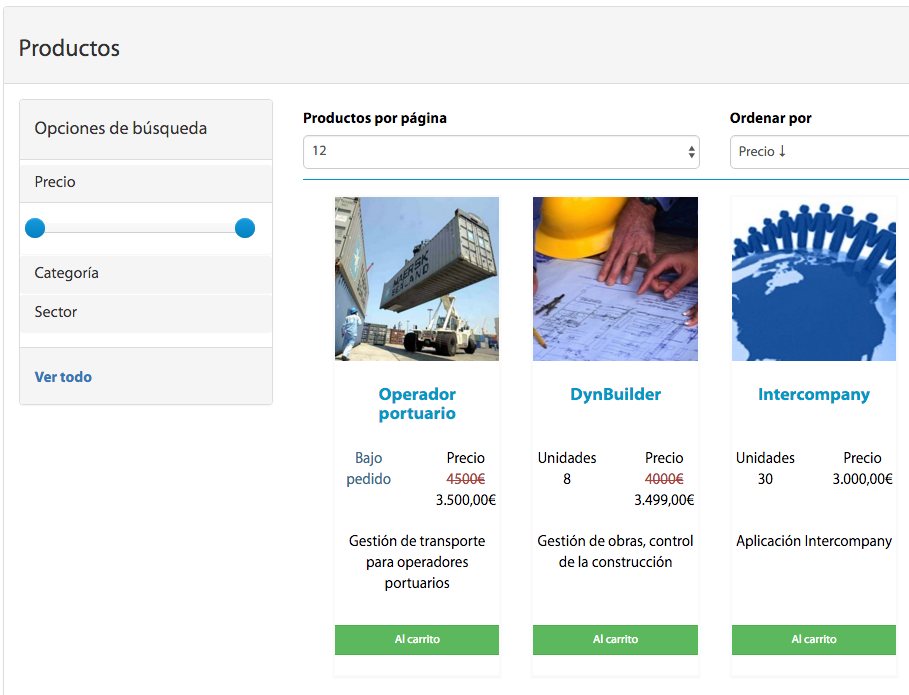Open the Intercompany product title
The image size is (909, 695).
pyautogui.click(x=813, y=394)
